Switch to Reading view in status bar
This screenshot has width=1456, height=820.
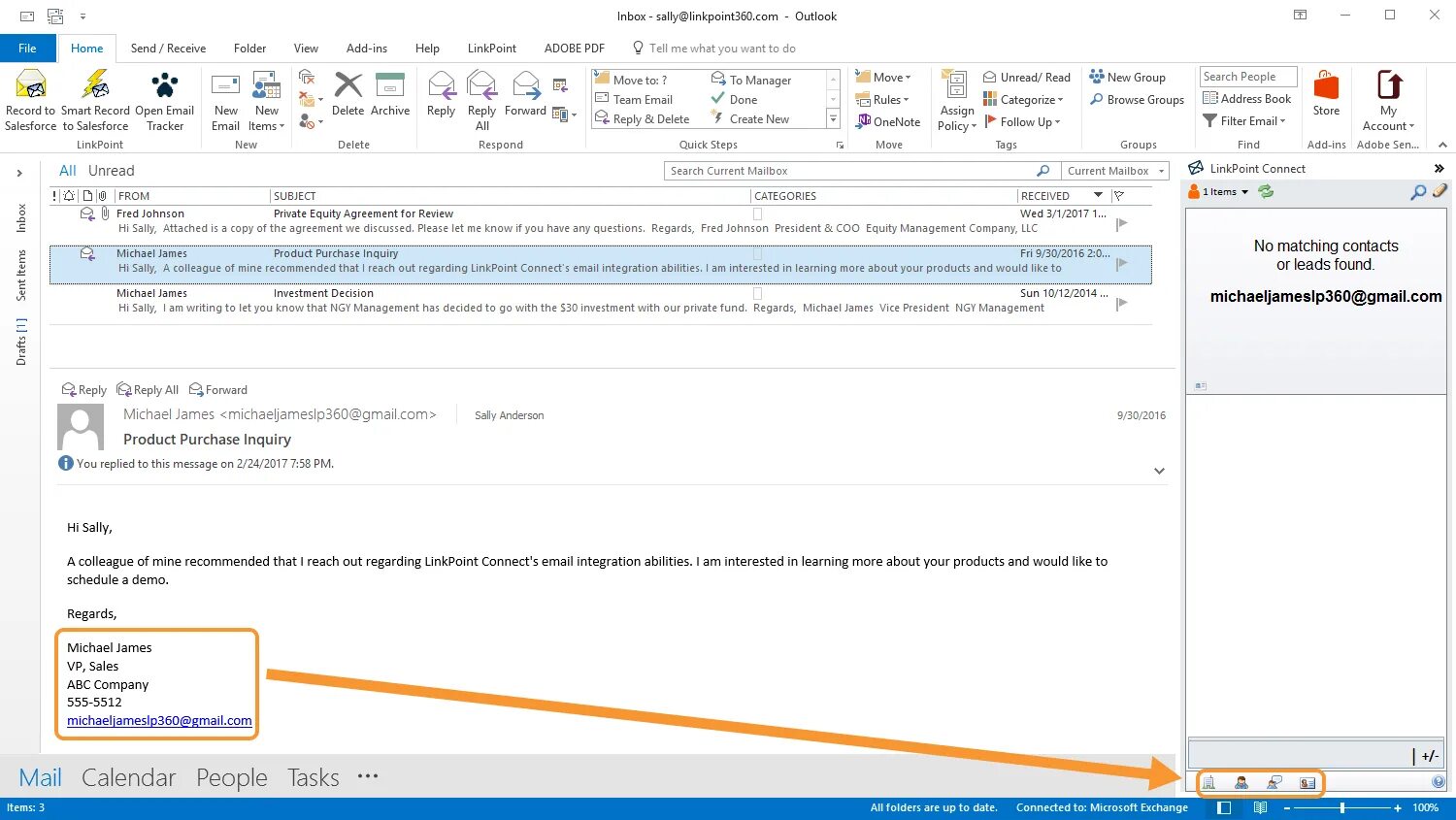coord(1260,807)
